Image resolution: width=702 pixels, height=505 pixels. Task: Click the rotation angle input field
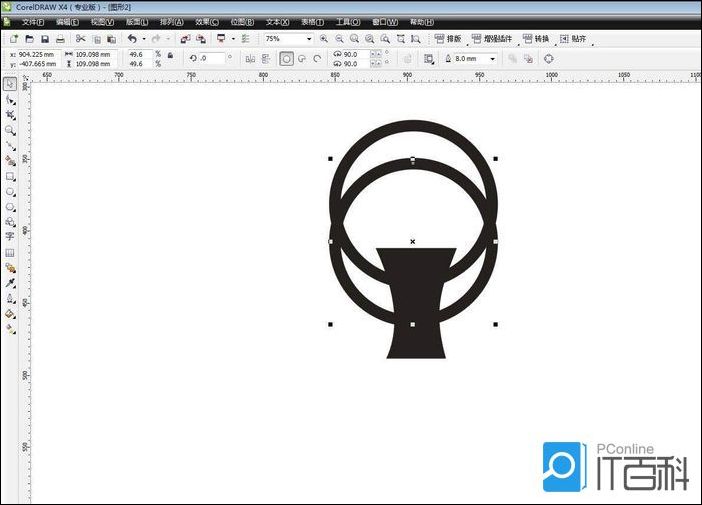211,59
